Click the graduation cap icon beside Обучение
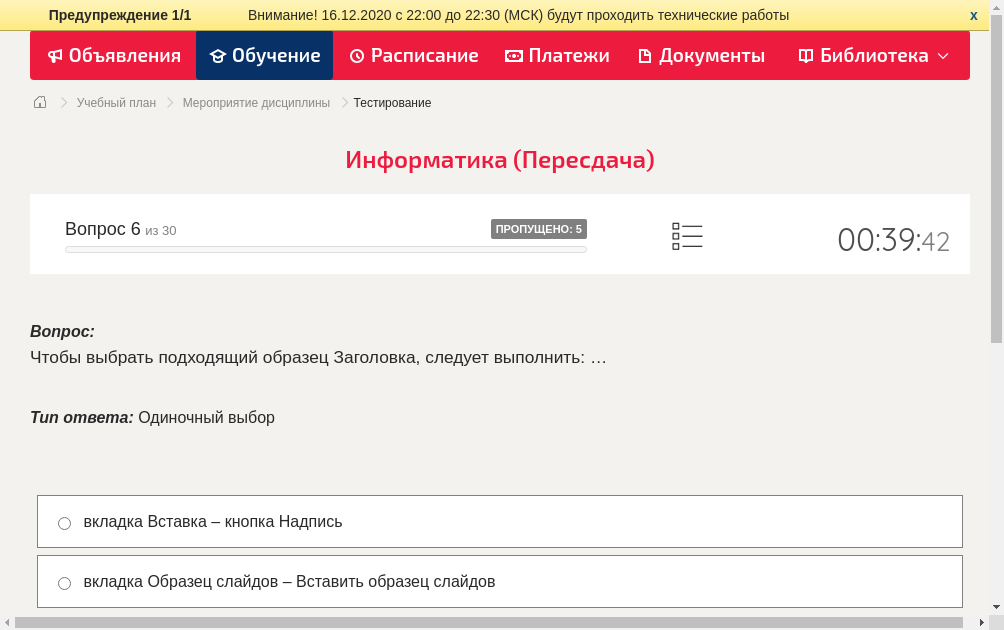This screenshot has height=630, width=1004. [218, 56]
